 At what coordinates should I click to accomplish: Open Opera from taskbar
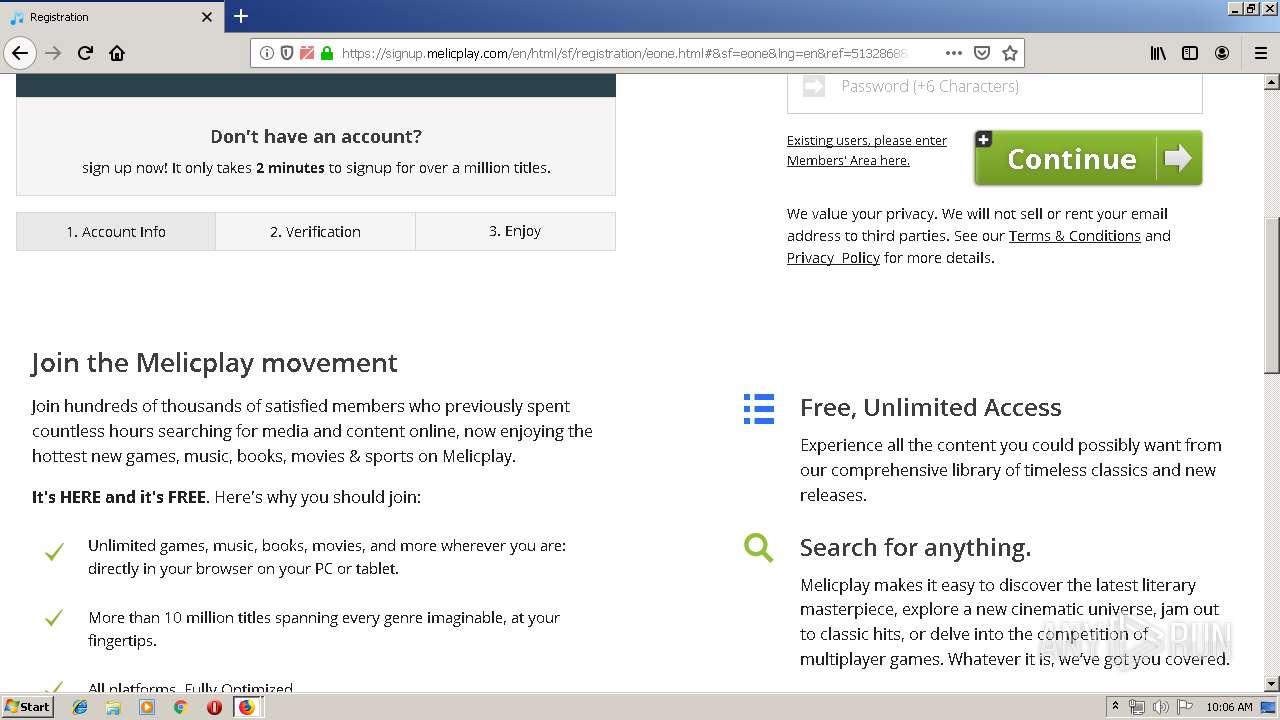click(x=214, y=707)
